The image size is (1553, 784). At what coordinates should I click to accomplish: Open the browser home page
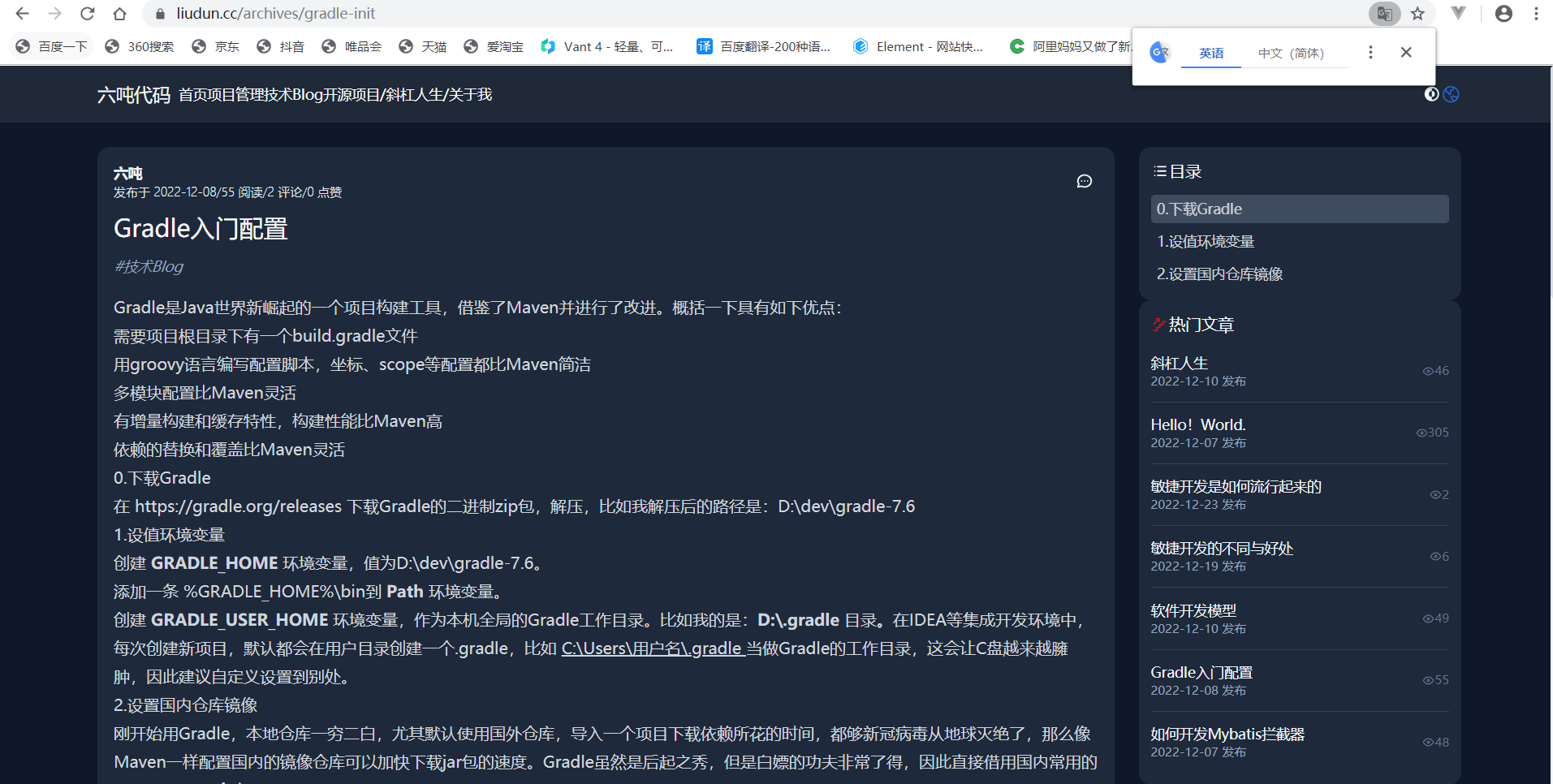[x=119, y=14]
